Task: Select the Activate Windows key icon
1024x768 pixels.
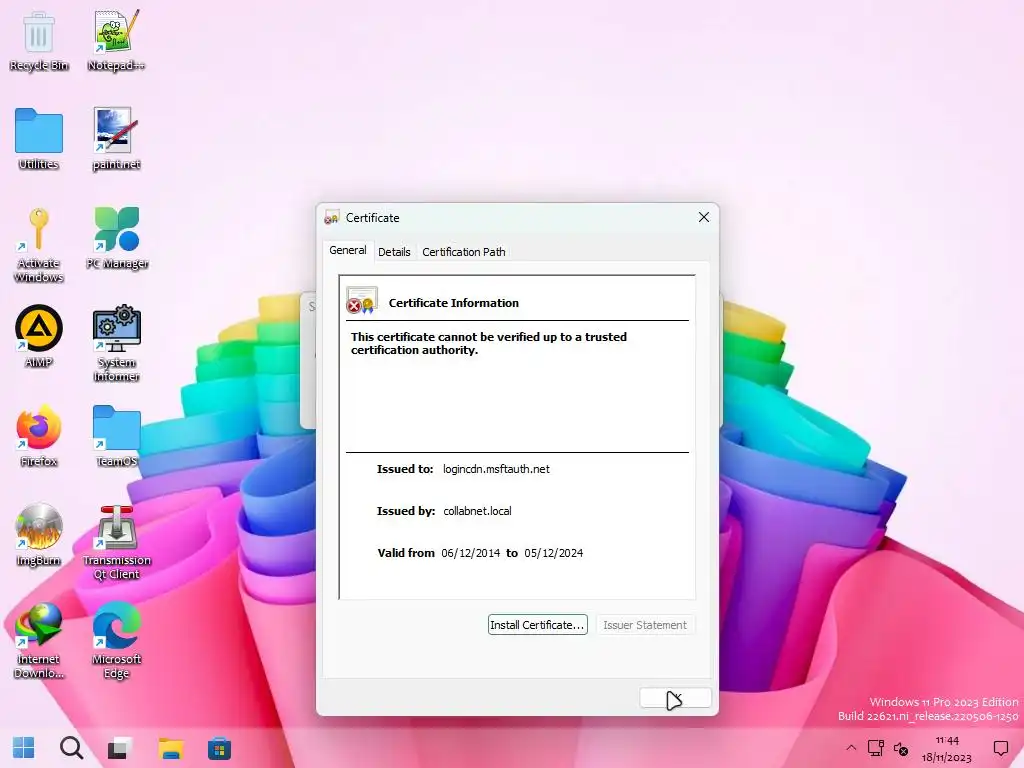Action: coord(39,245)
